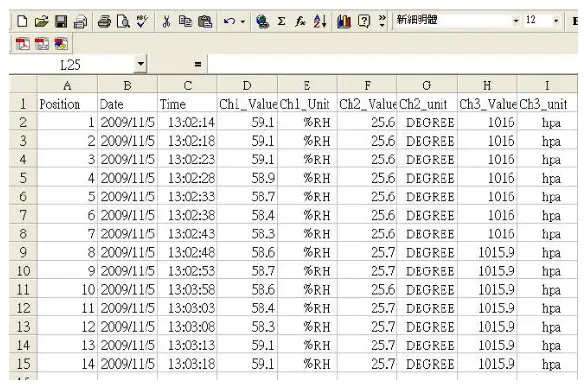Select column I header
The height and width of the screenshot is (385, 584).
point(547,86)
